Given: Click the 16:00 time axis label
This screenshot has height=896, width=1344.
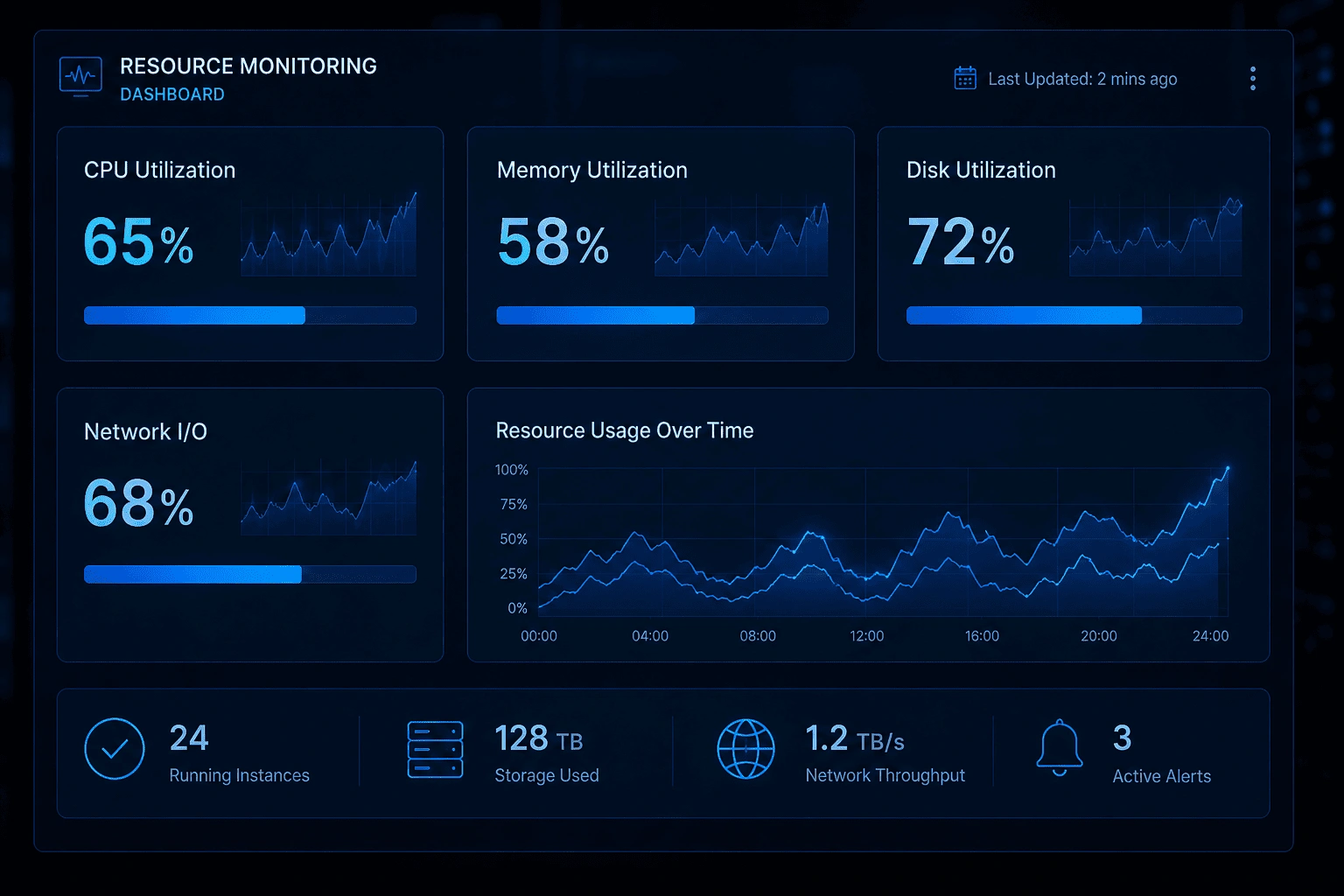Looking at the screenshot, I should 982,636.
